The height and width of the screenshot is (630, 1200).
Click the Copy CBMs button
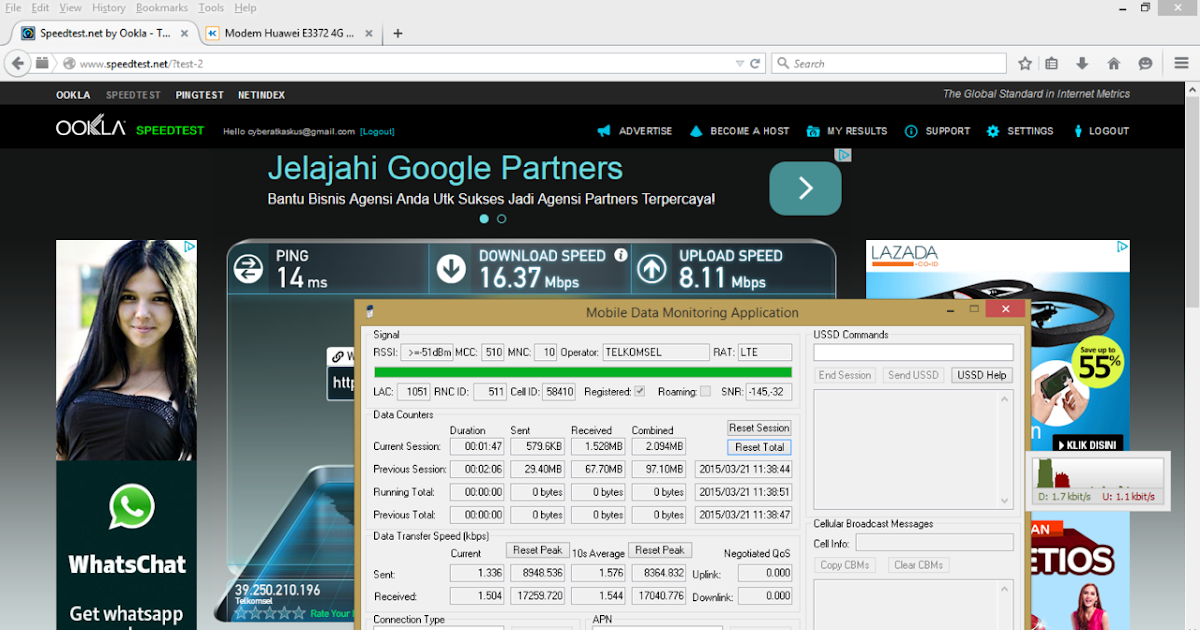[x=845, y=565]
